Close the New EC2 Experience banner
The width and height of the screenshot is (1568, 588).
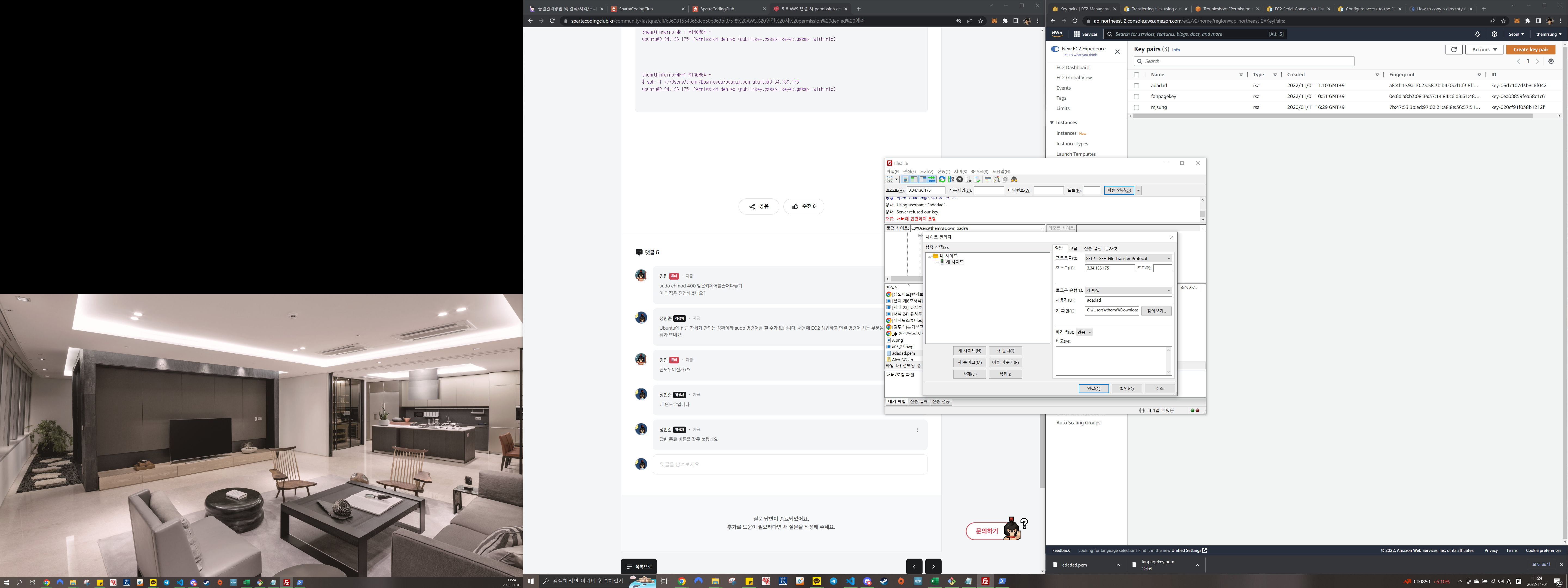(1117, 52)
